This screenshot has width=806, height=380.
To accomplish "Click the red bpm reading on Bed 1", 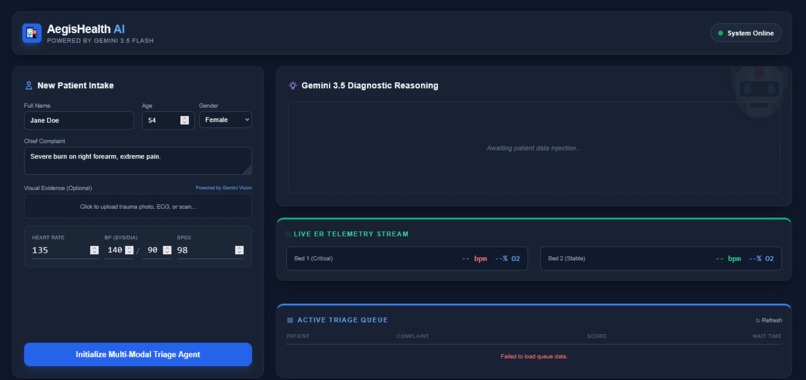I will click(474, 259).
